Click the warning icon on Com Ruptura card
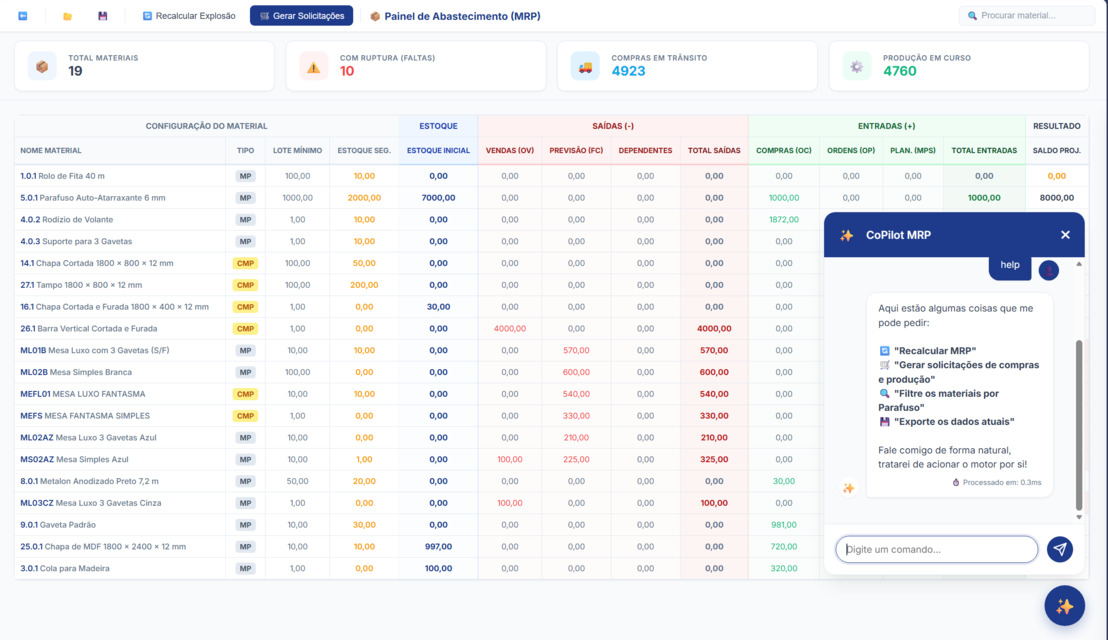The height and width of the screenshot is (640, 1108). (x=314, y=67)
